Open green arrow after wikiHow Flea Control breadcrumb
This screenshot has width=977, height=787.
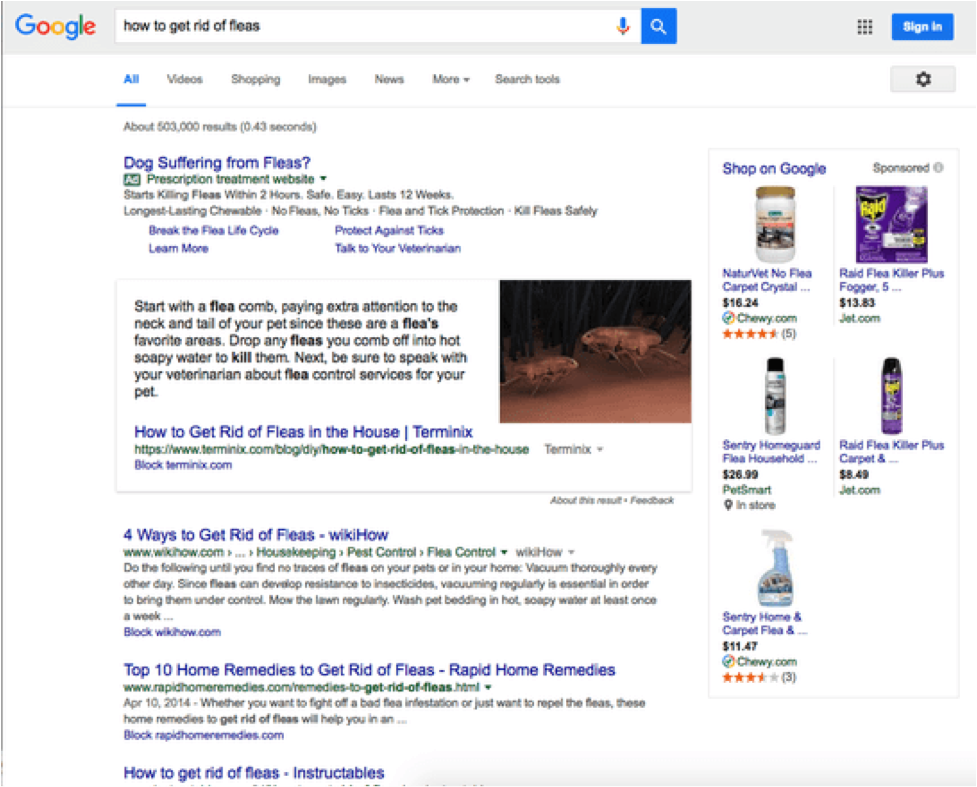pyautogui.click(x=503, y=552)
